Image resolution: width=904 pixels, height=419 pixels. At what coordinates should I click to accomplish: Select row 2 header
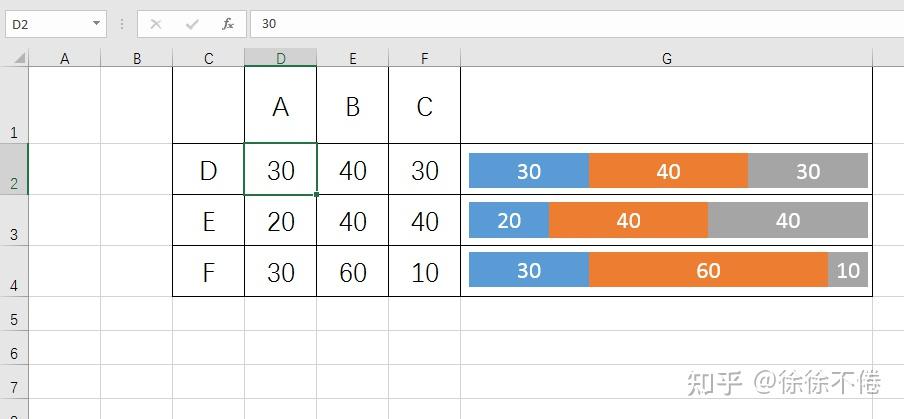[13, 170]
